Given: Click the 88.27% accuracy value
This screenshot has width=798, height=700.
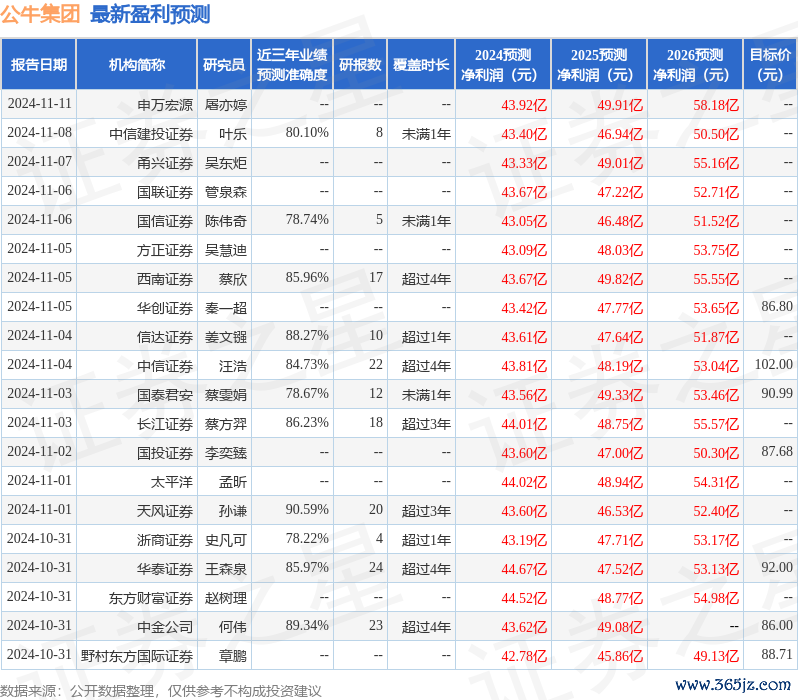Looking at the screenshot, I should tap(307, 336).
